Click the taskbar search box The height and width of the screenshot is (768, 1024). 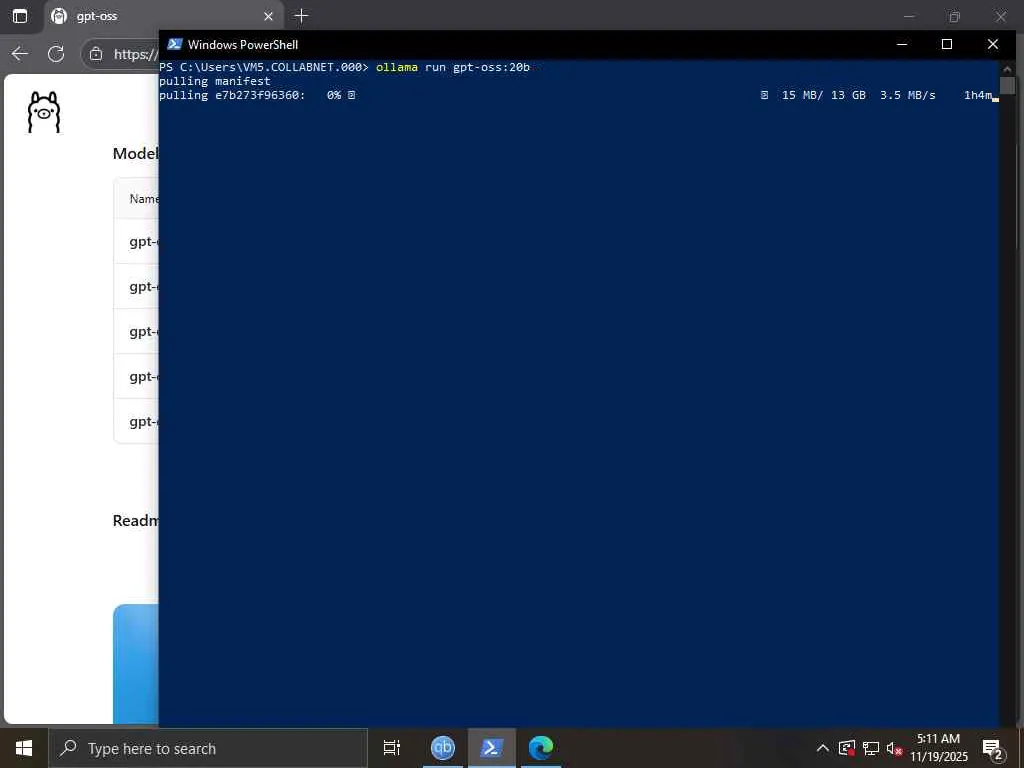point(208,748)
